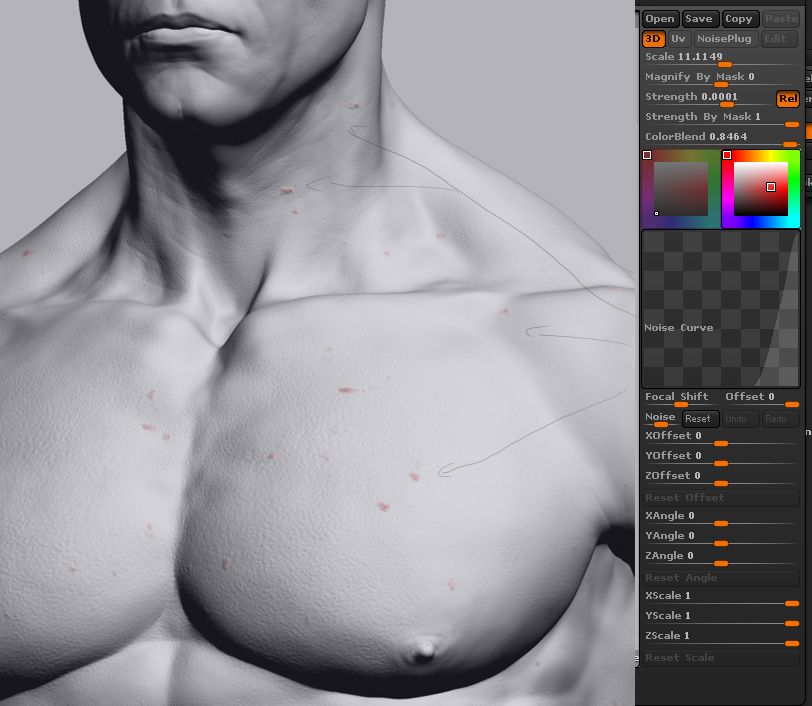Adjust the ZAngle slider
812x706 pixels.
point(720,557)
